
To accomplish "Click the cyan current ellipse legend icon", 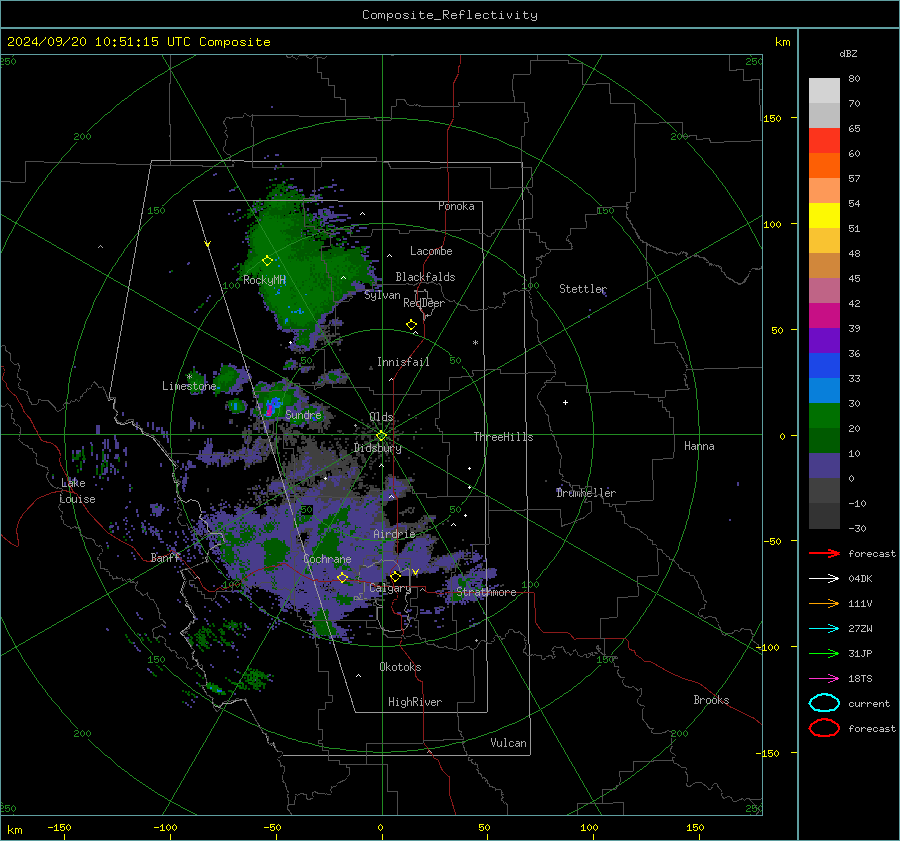I will coord(824,703).
